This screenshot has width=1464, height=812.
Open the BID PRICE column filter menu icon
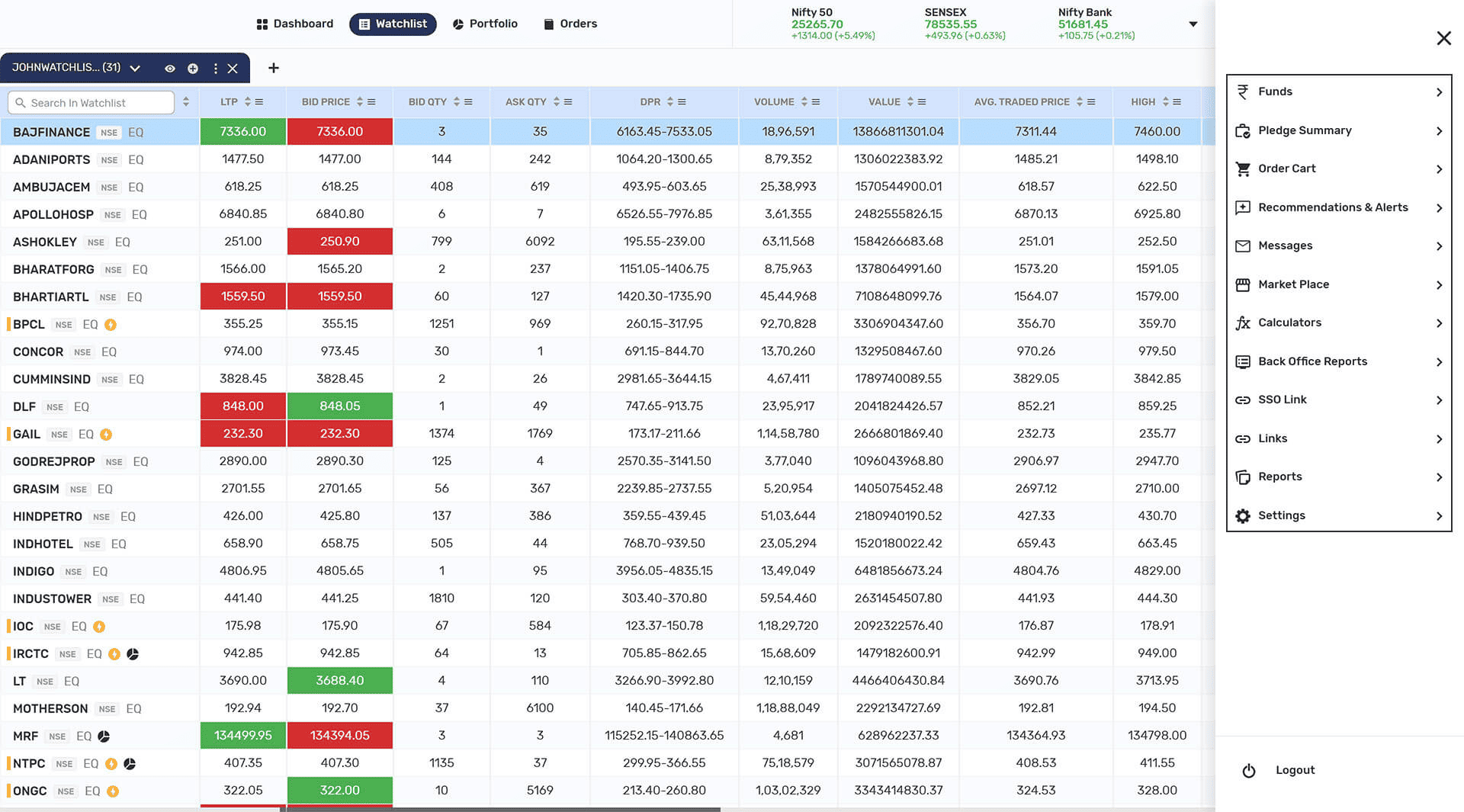pos(371,102)
